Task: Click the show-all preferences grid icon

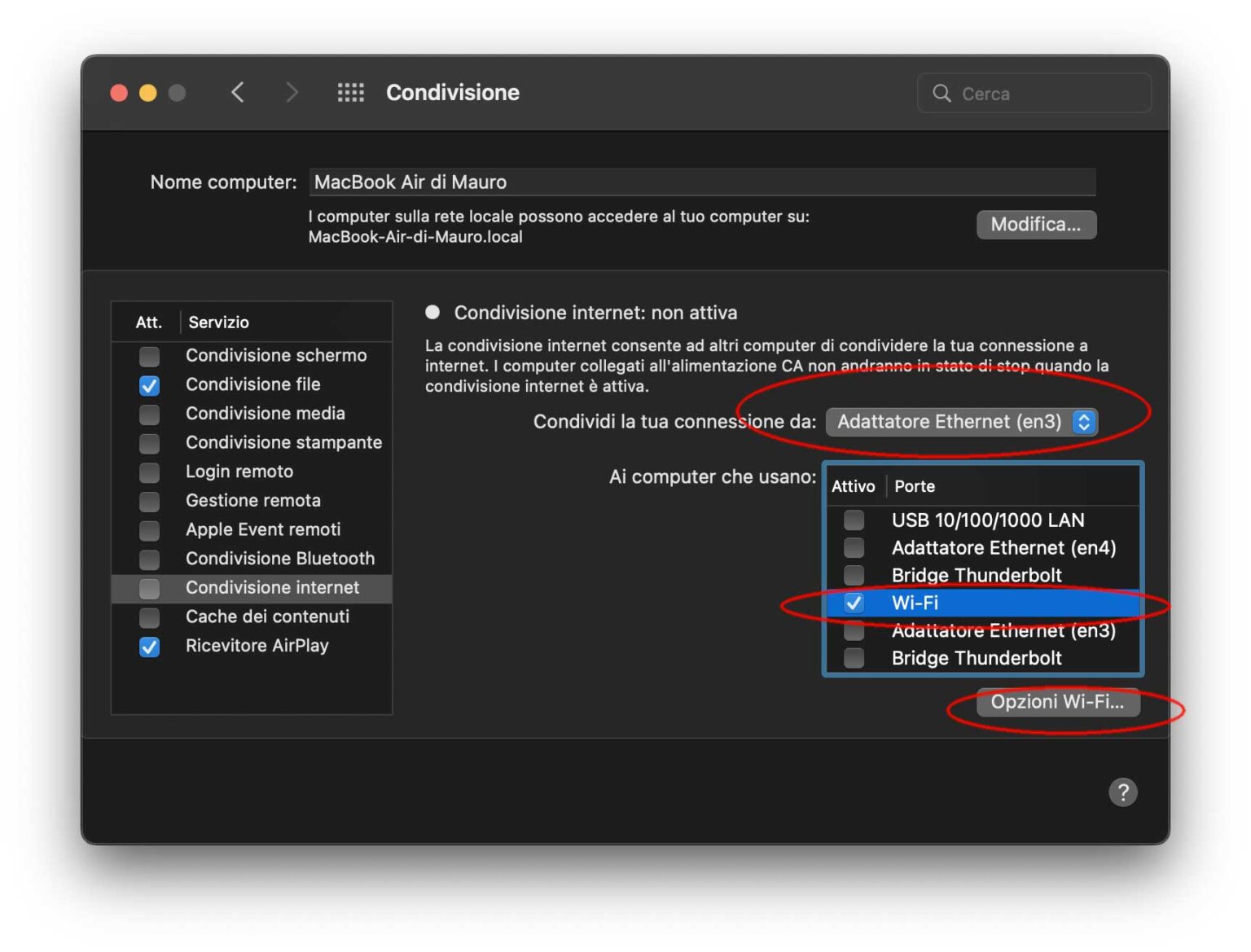Action: pos(350,92)
